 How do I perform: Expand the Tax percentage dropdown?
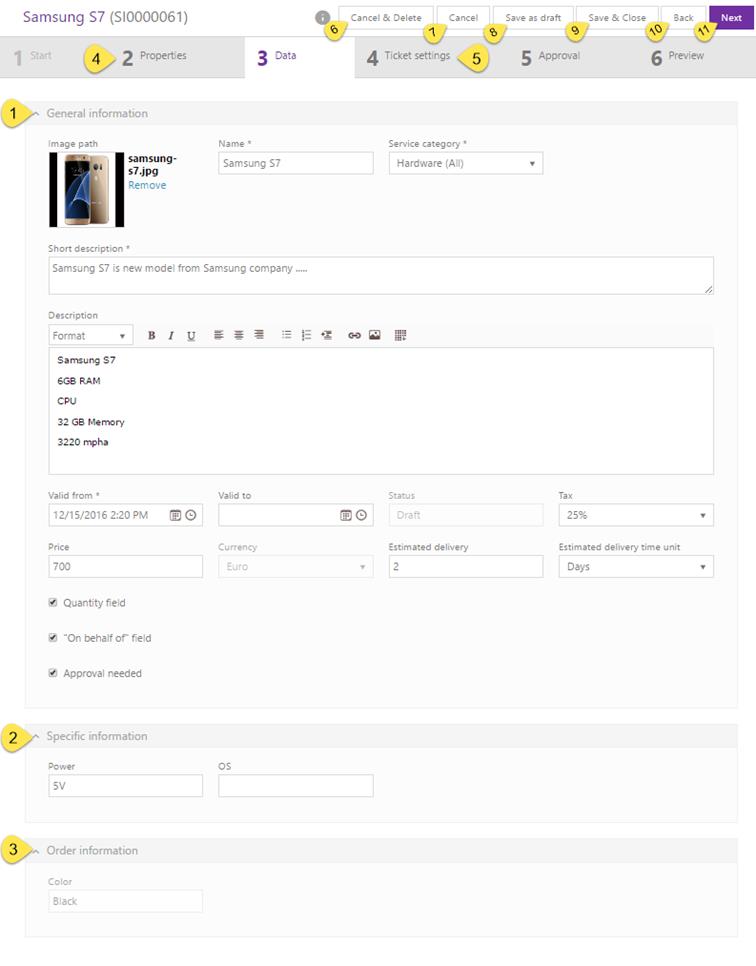coord(635,515)
